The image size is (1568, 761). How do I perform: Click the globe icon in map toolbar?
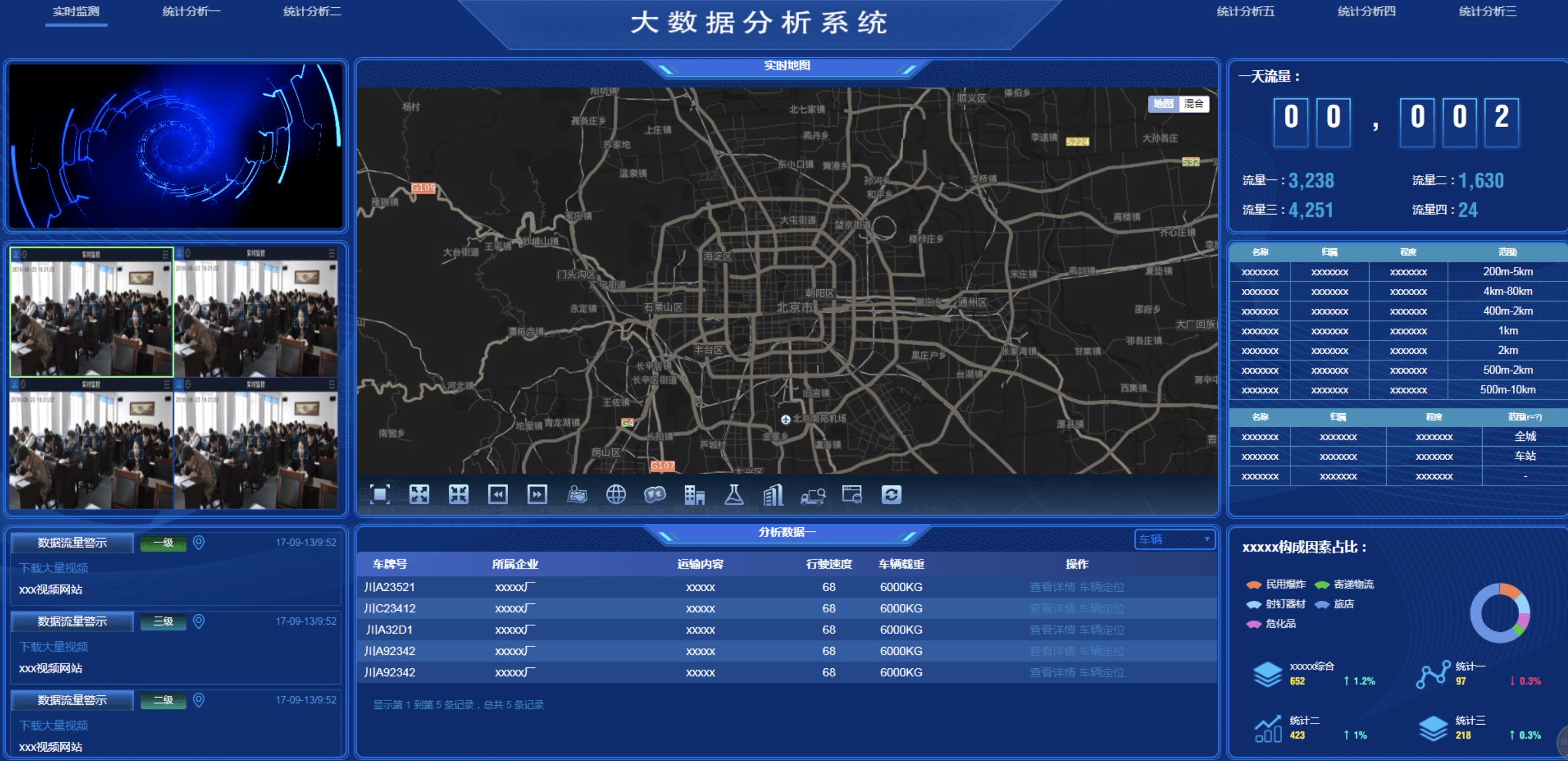(616, 494)
